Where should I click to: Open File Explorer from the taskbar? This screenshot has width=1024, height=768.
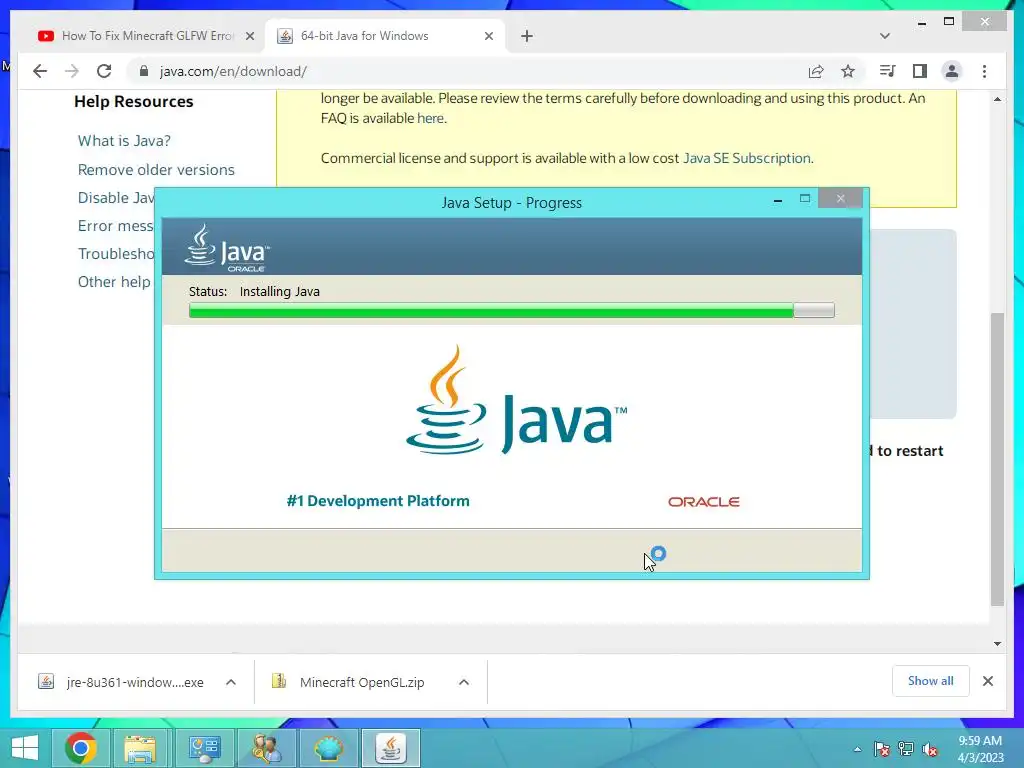pyautogui.click(x=140, y=748)
